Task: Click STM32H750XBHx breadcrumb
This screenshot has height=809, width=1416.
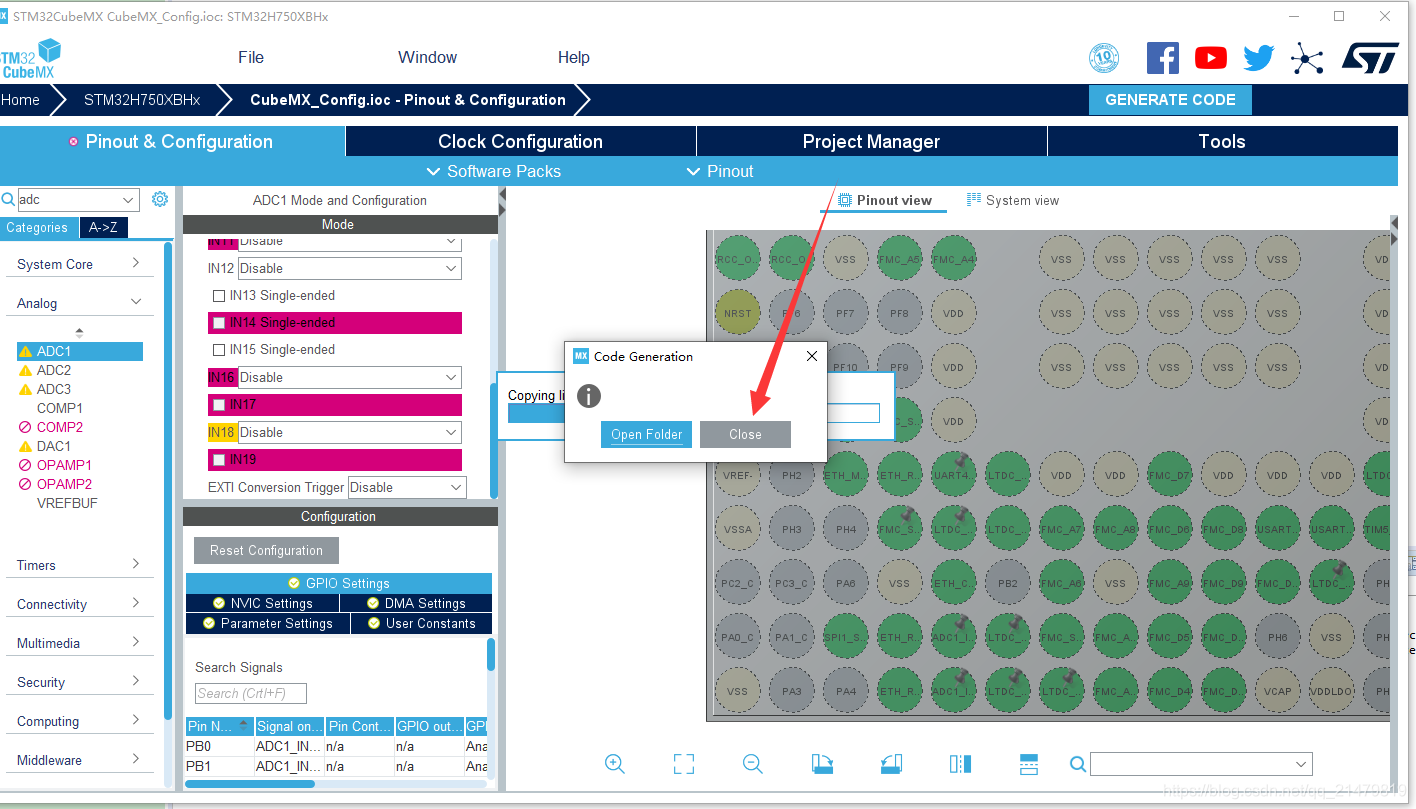Action: click(142, 100)
